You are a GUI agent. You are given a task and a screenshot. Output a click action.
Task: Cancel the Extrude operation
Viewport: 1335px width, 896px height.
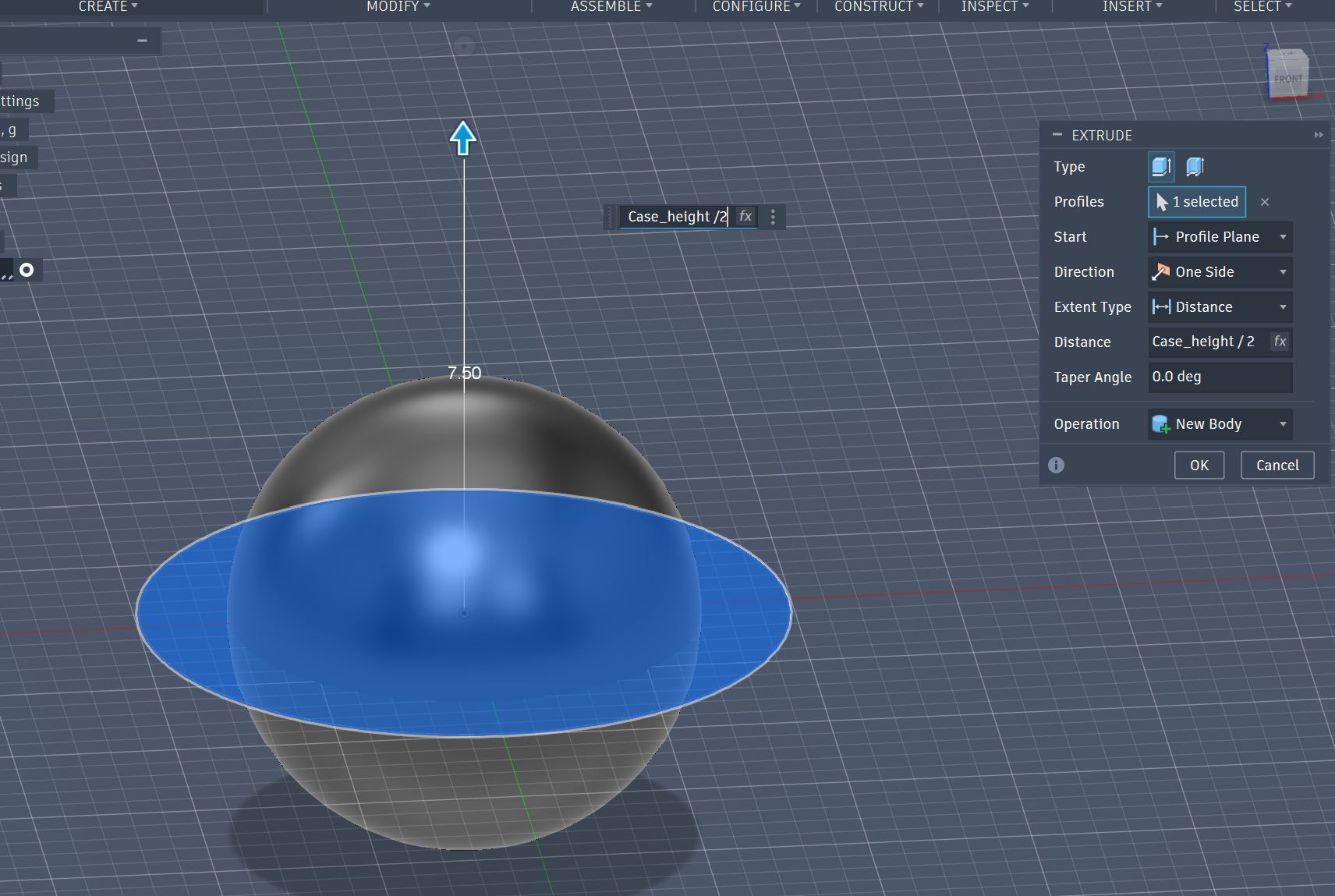1277,465
